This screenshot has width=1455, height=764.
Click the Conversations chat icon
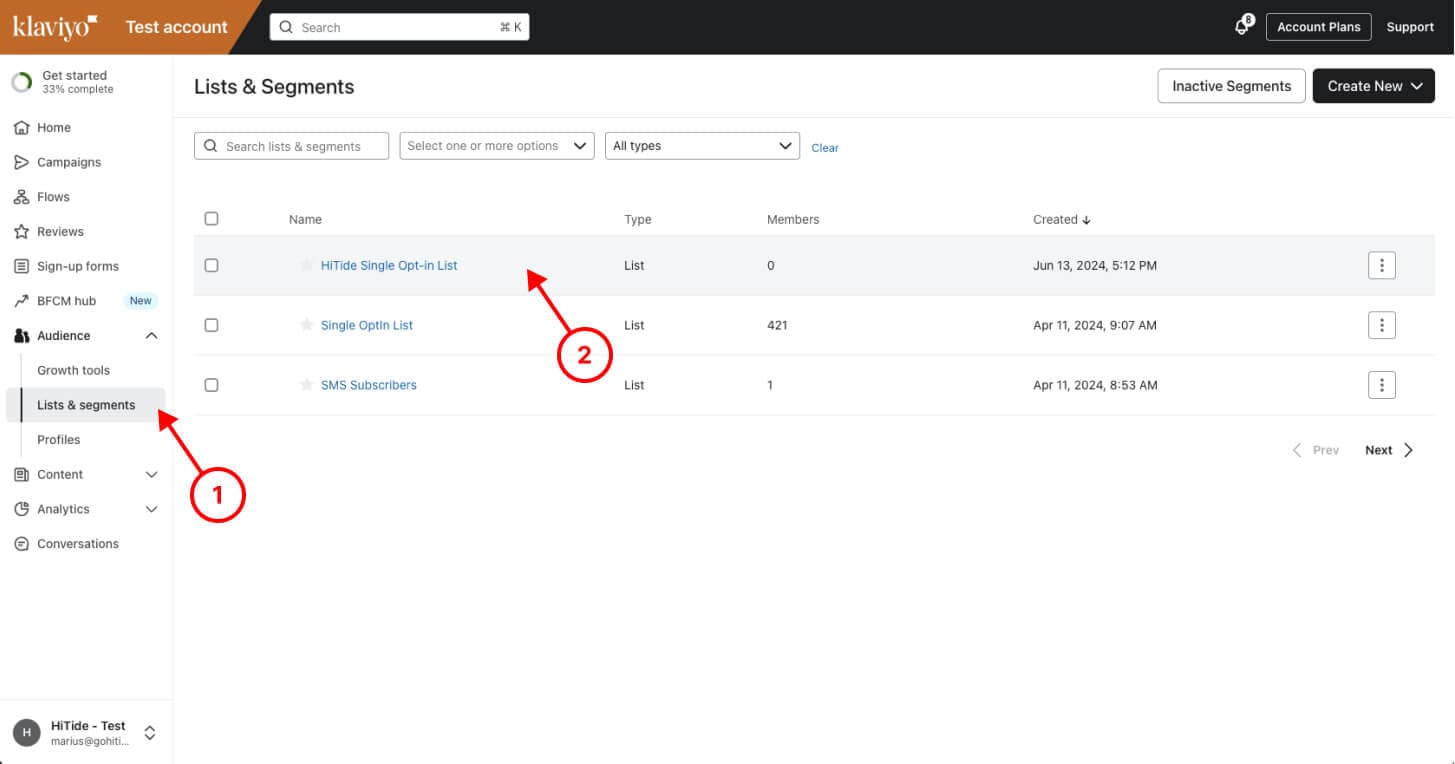(x=21, y=544)
